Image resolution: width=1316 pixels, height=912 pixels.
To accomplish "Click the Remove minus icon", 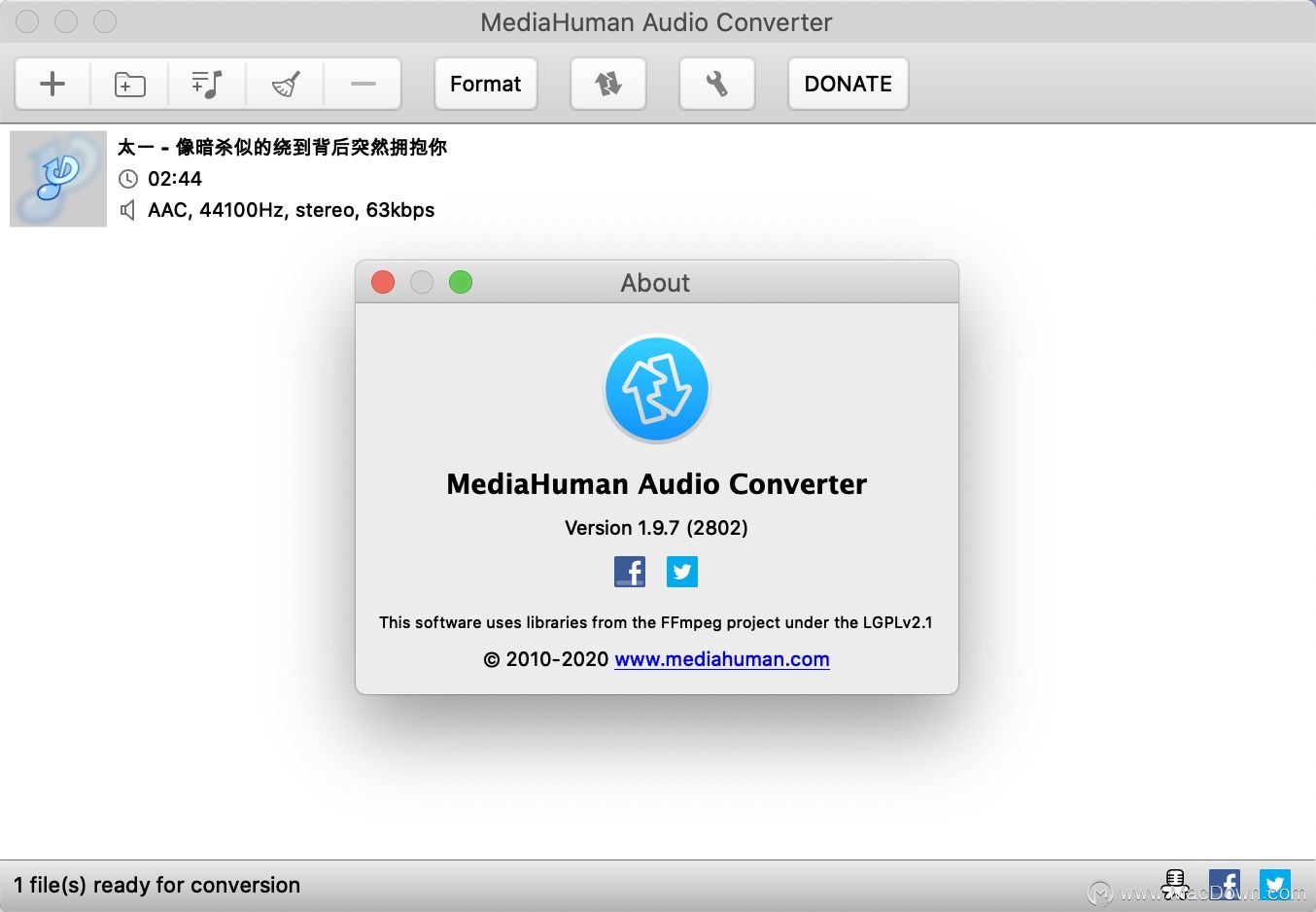I will pyautogui.click(x=363, y=84).
